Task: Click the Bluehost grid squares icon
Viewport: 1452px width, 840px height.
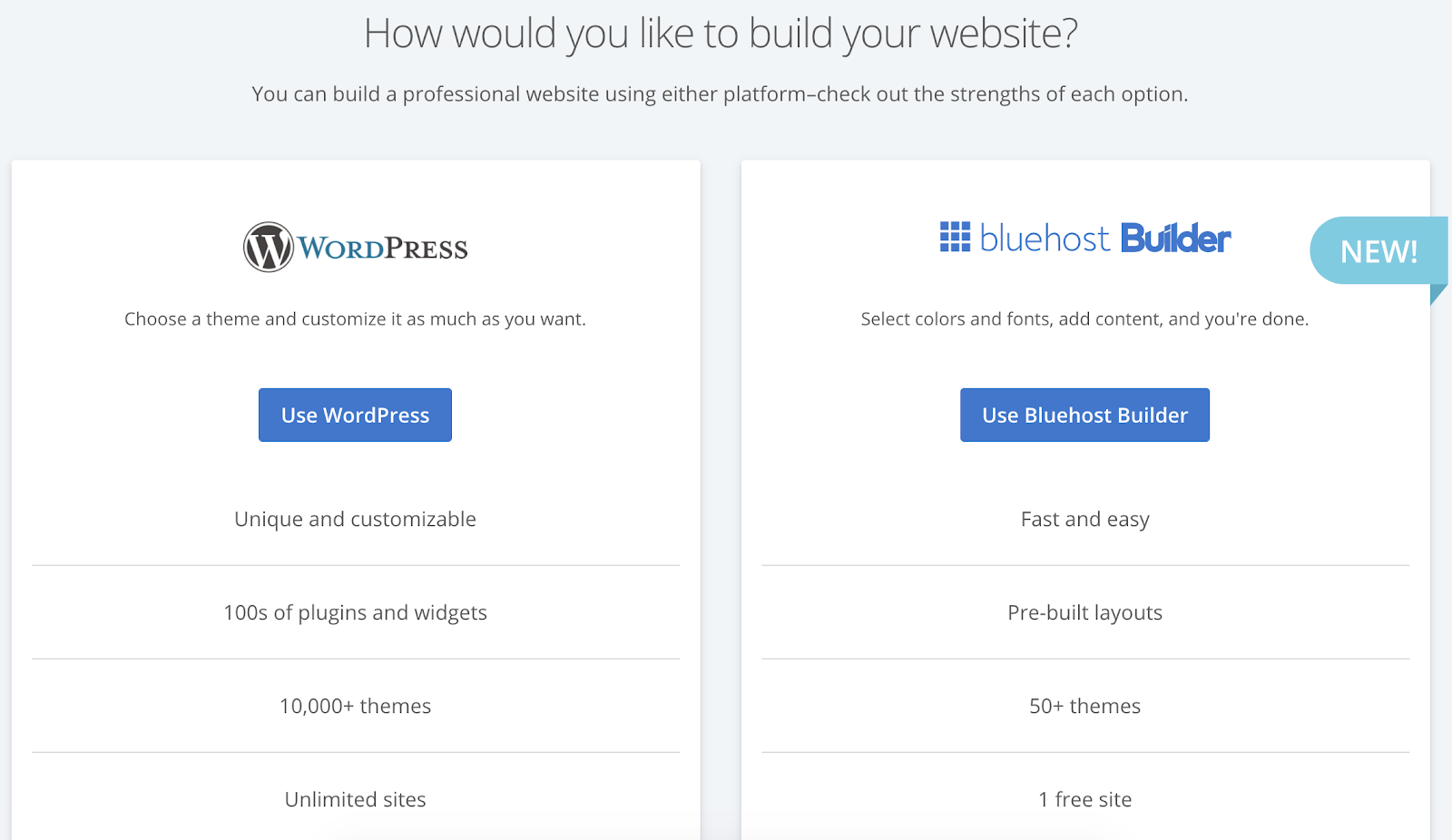Action: [x=955, y=237]
